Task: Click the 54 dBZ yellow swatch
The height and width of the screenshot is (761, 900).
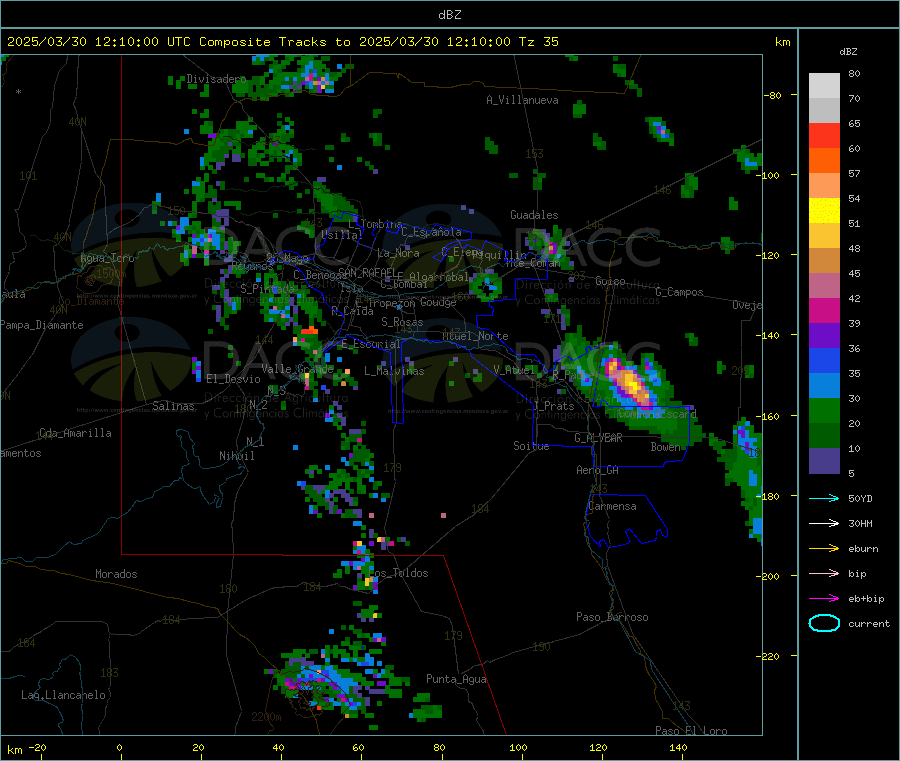Action: (x=824, y=211)
